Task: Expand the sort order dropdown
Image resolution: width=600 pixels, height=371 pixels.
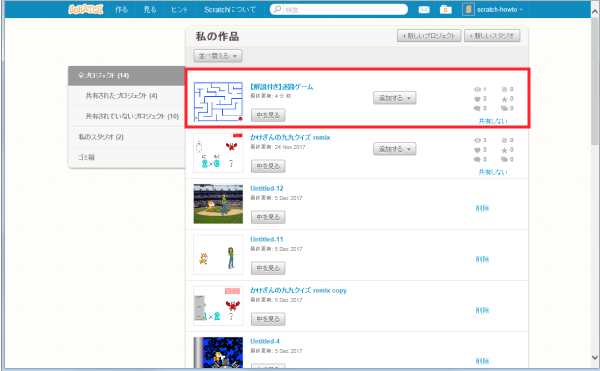Action: (x=218, y=56)
